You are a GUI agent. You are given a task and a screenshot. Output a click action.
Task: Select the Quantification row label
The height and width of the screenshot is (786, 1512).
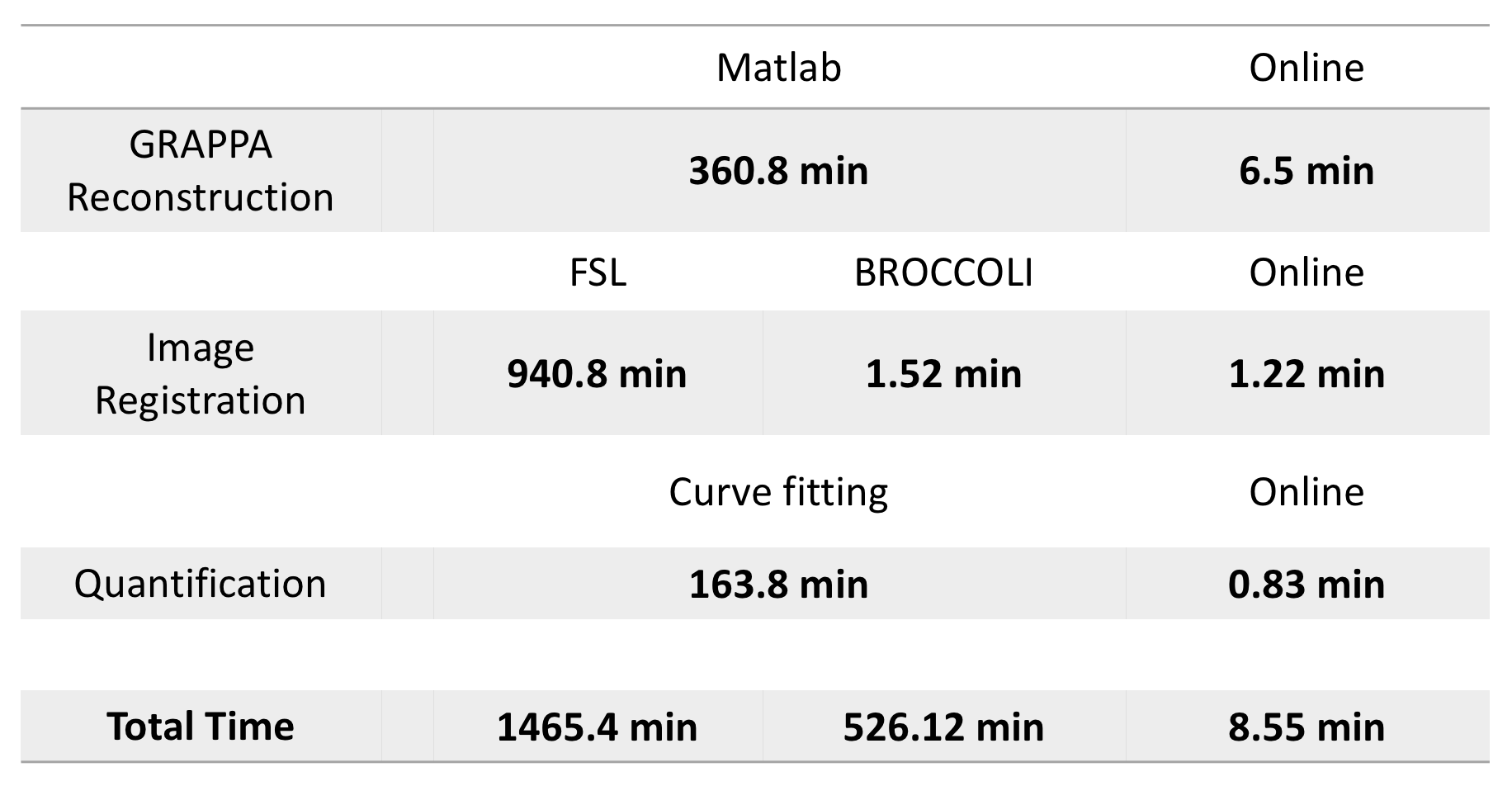point(201,584)
